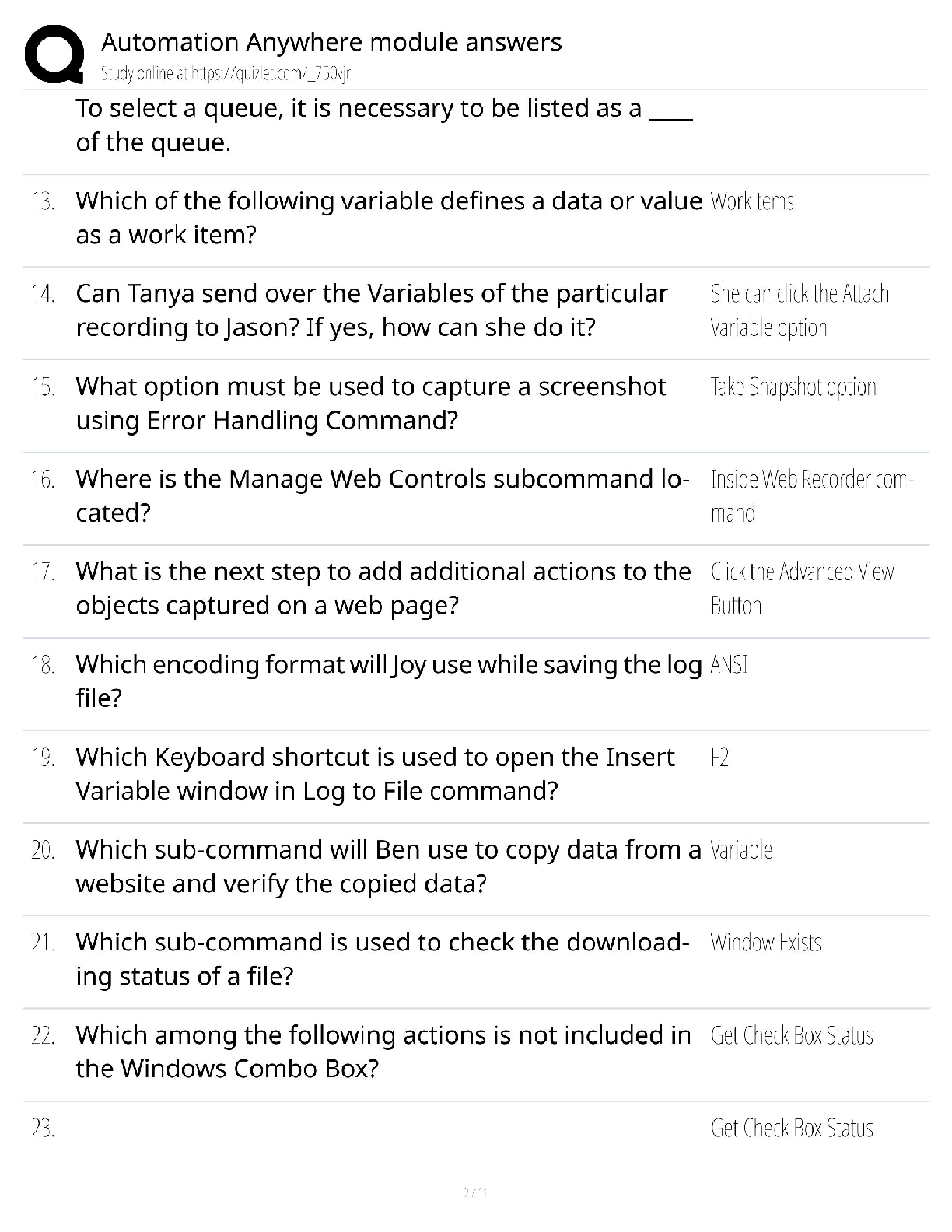The image size is (952, 1232).
Task: Select the WorkItems answer
Action: [752, 201]
